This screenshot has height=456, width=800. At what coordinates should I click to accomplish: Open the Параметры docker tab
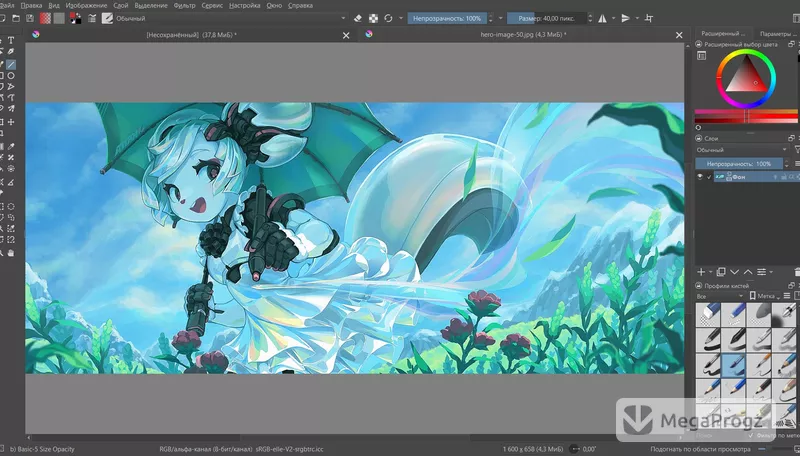[x=778, y=34]
